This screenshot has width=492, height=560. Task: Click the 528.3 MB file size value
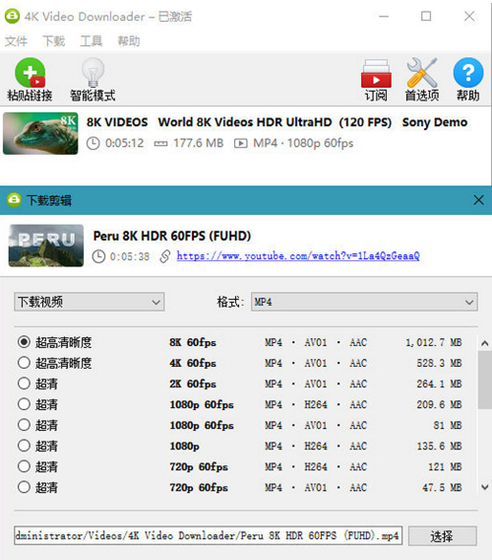point(439,363)
